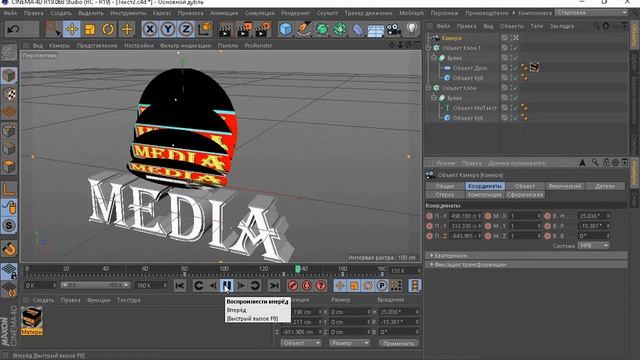Select the Move tool icon
This screenshot has height=360, width=640.
click(72, 29)
